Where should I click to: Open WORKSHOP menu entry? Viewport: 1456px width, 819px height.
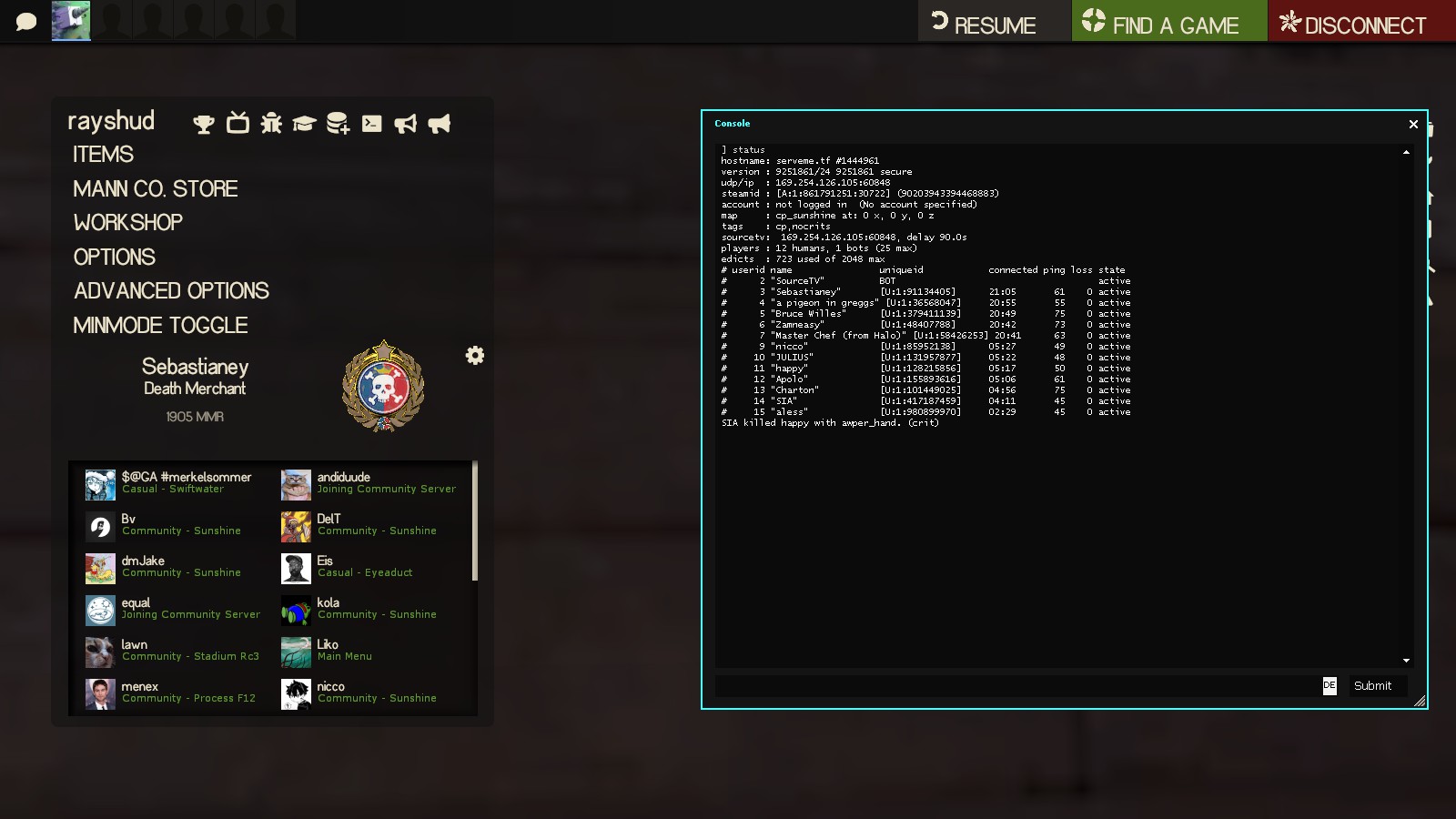(x=128, y=223)
